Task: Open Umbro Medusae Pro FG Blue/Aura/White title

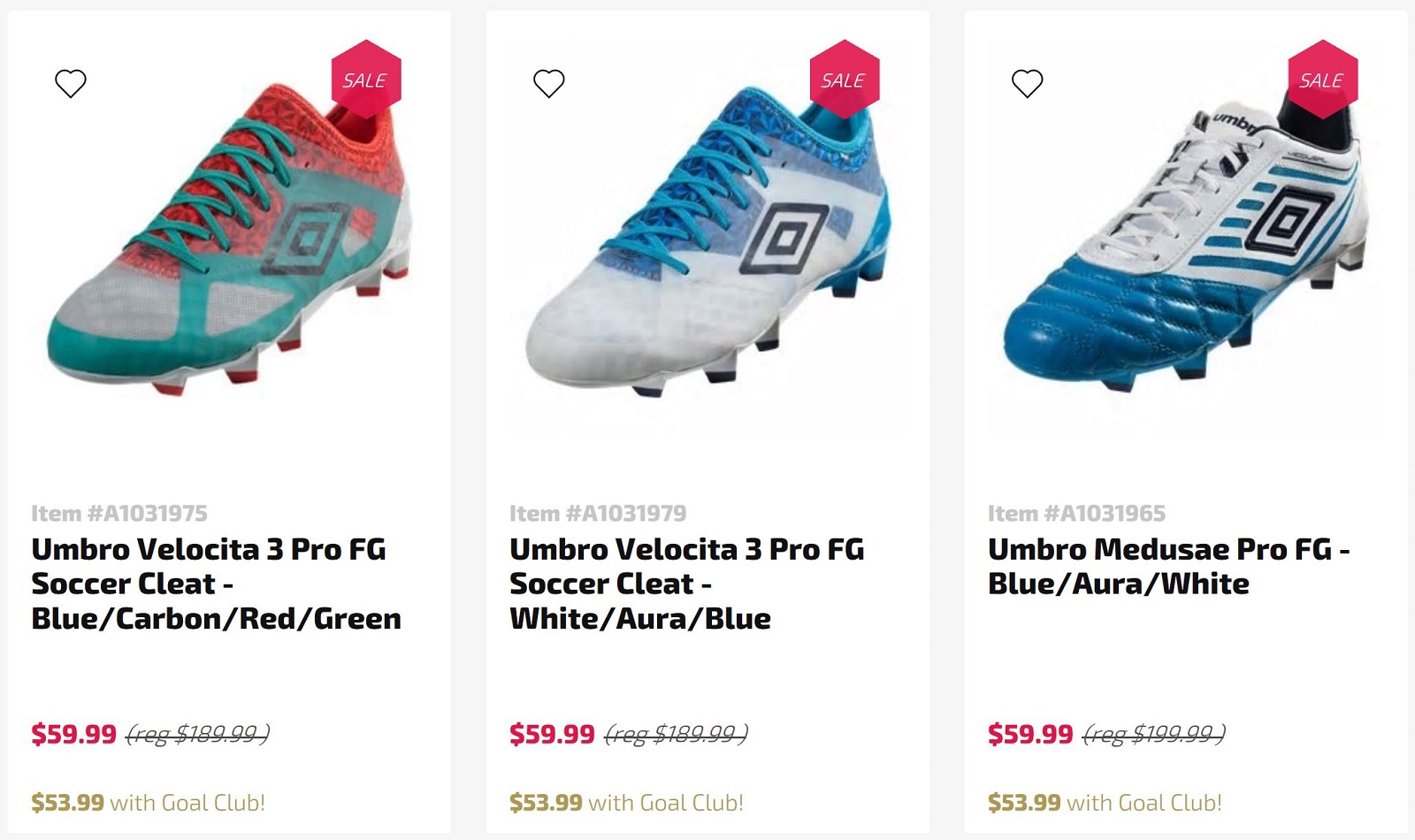Action: click(x=1167, y=566)
